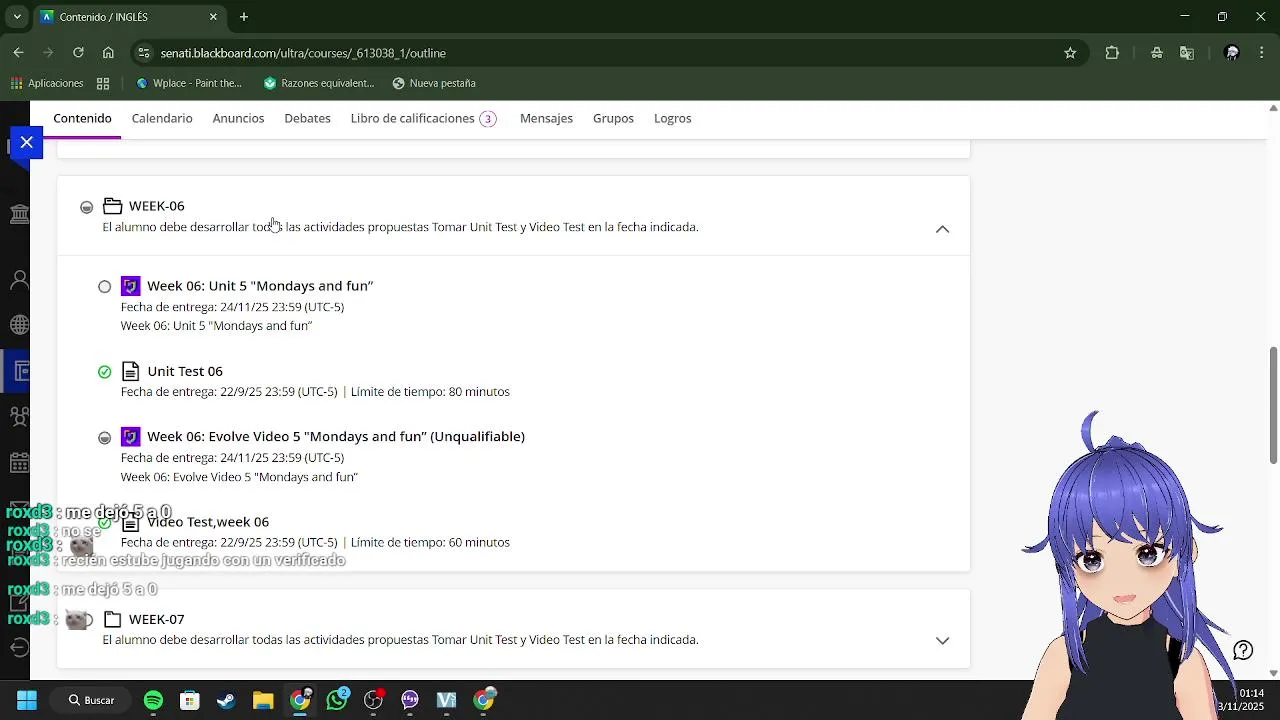This screenshot has width=1280, height=720.
Task: Open the WEEK-06 folder title
Action: pyautogui.click(x=156, y=206)
